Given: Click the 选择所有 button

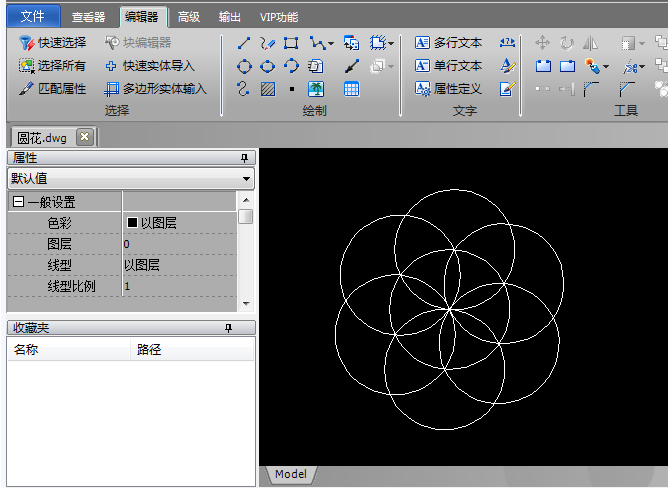Looking at the screenshot, I should pyautogui.click(x=52, y=66).
